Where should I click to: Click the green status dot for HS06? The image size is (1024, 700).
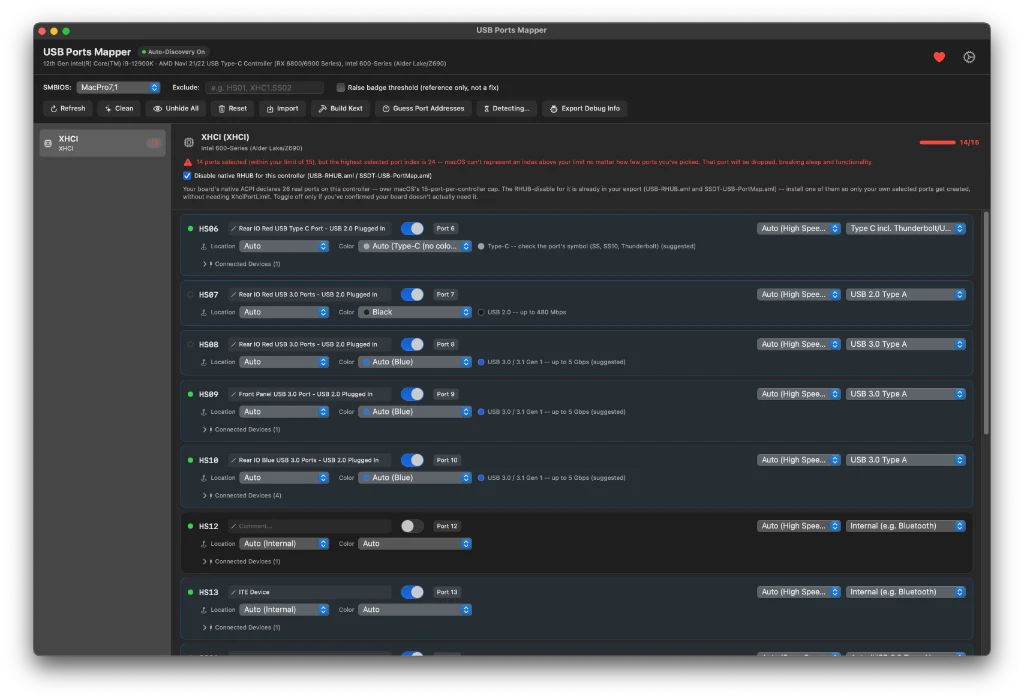click(x=190, y=229)
